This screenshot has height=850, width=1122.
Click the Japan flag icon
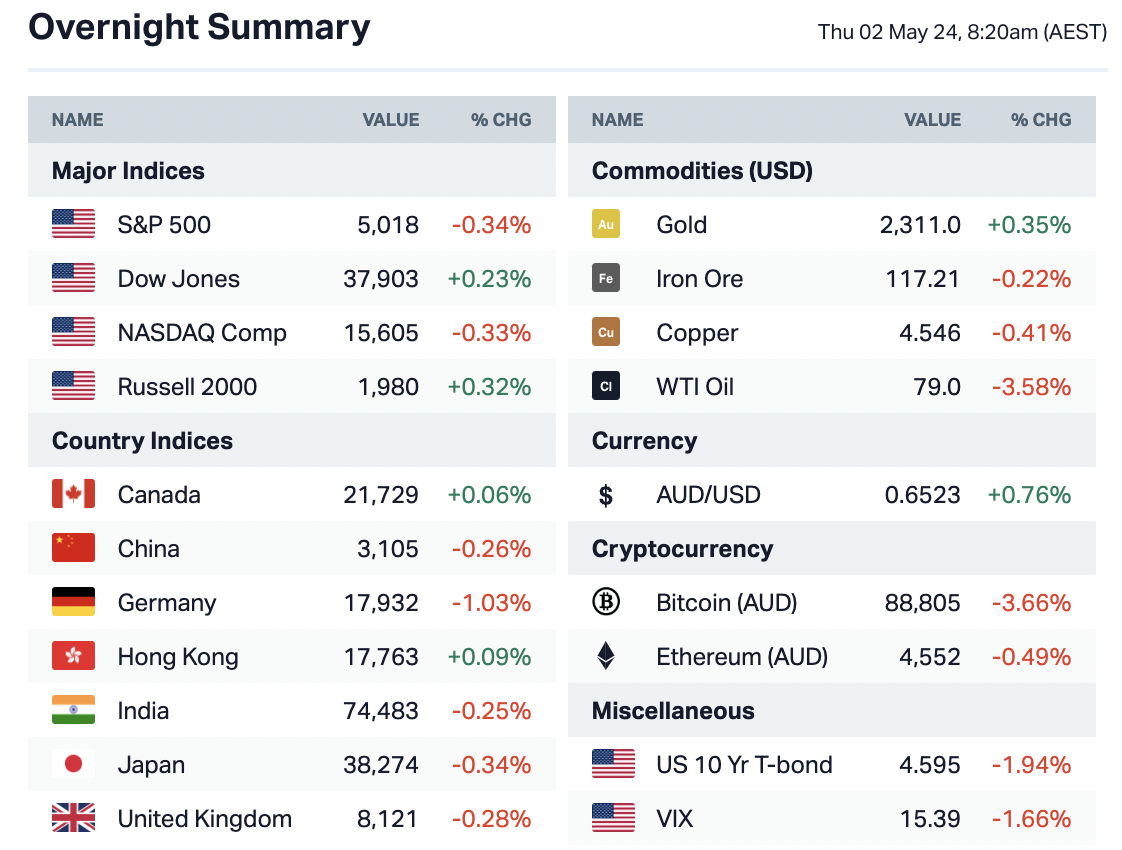click(x=74, y=765)
